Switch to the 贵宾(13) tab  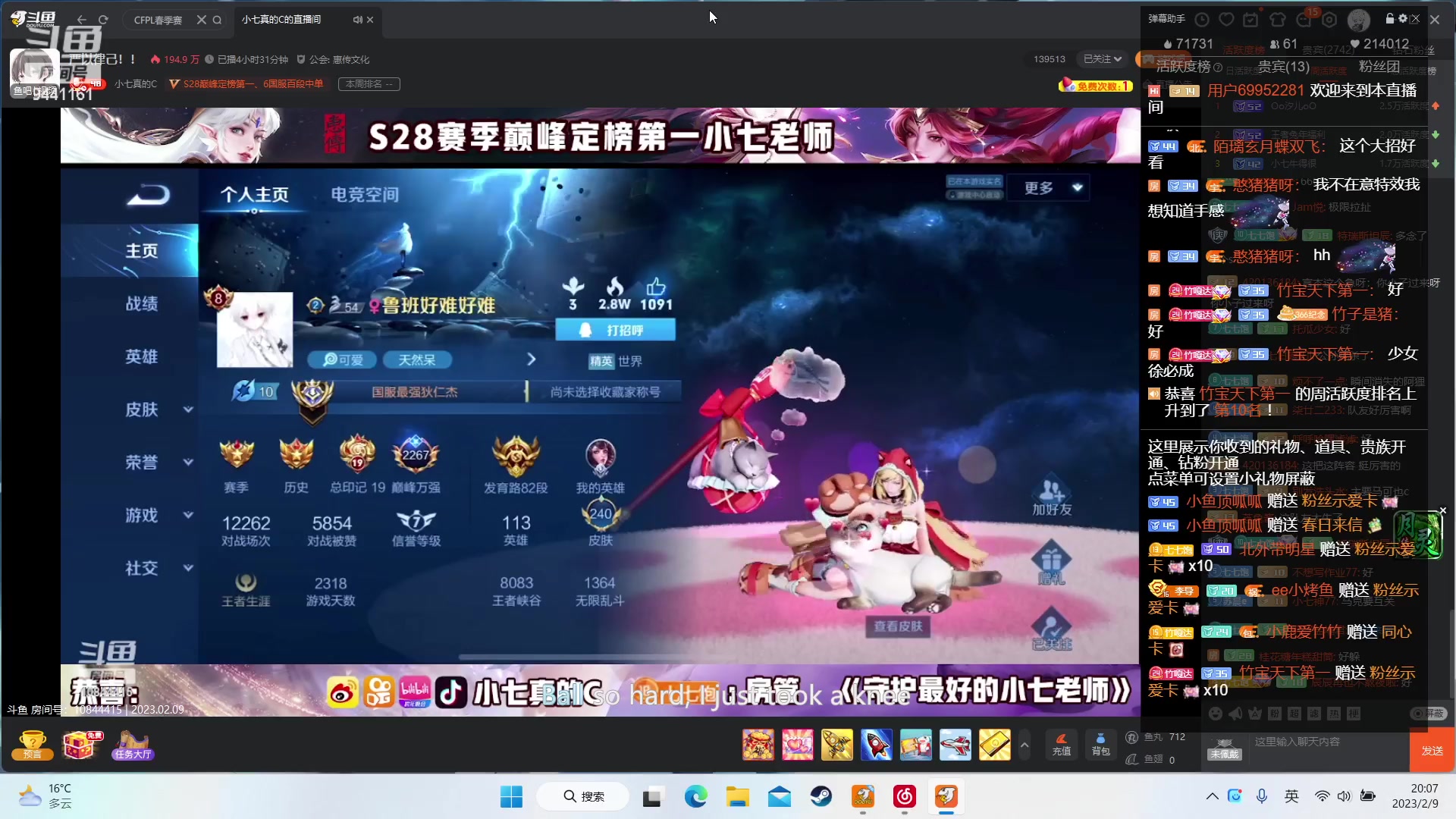click(1284, 67)
